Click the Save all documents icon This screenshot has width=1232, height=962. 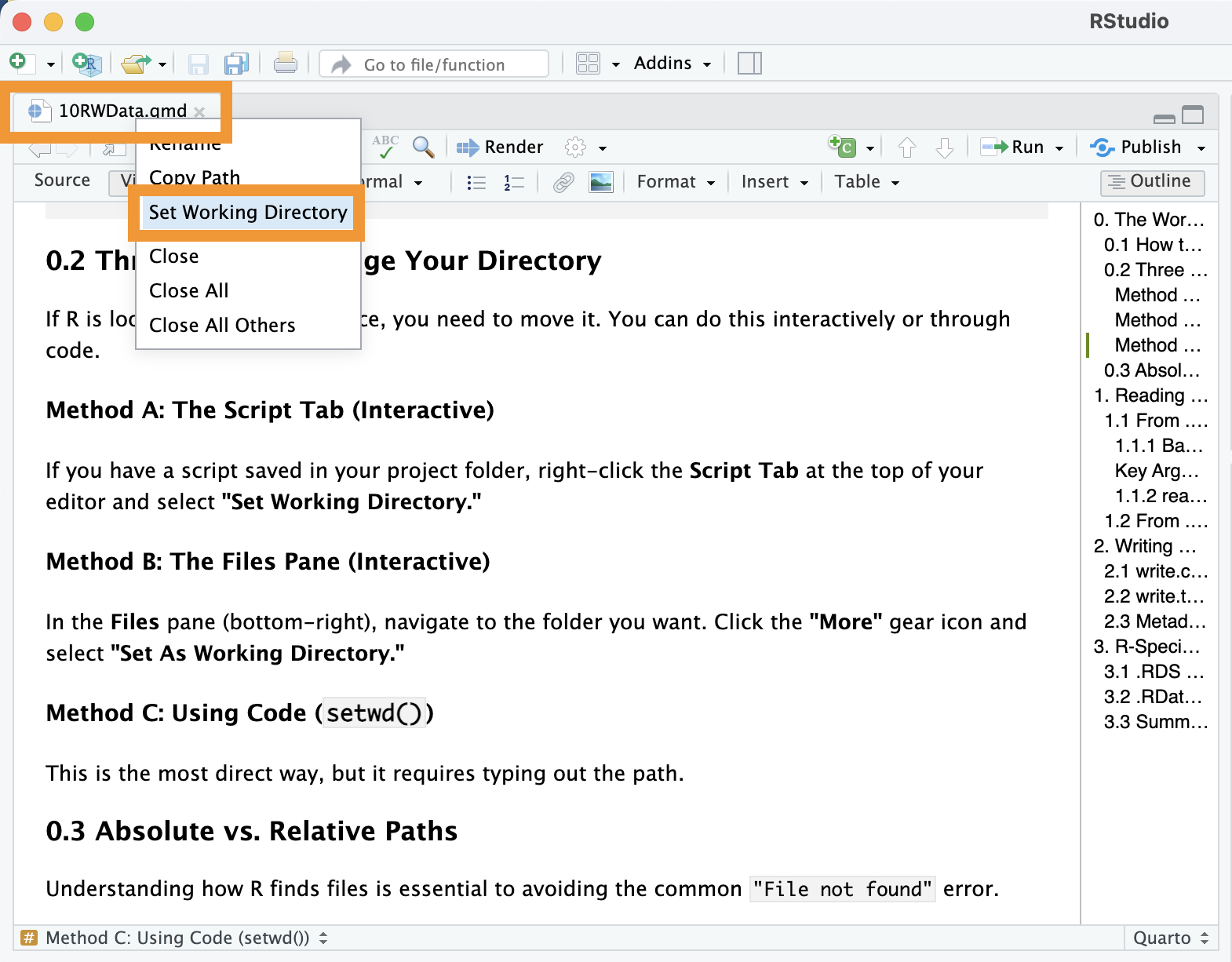[x=235, y=64]
